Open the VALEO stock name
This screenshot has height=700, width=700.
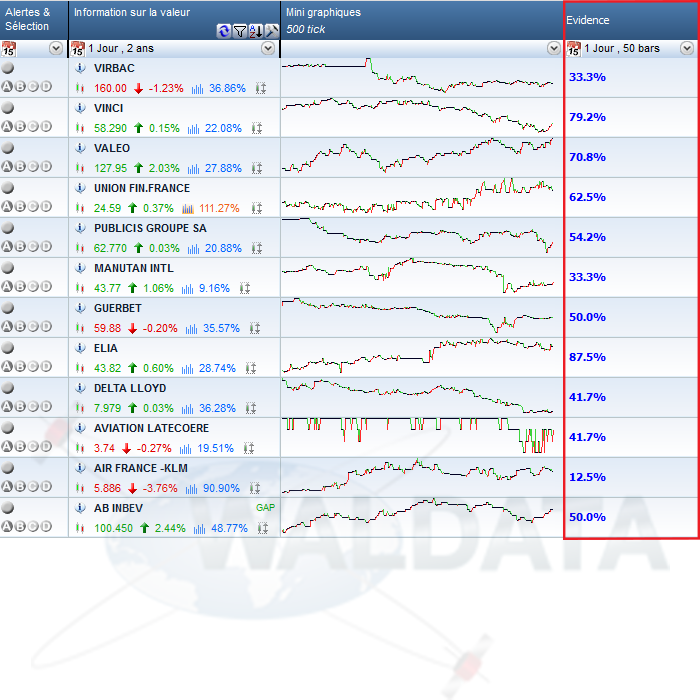pyautogui.click(x=112, y=148)
